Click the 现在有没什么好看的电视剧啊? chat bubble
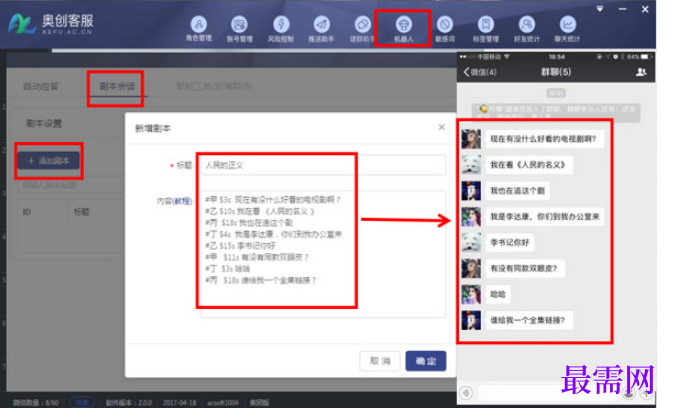 point(543,139)
